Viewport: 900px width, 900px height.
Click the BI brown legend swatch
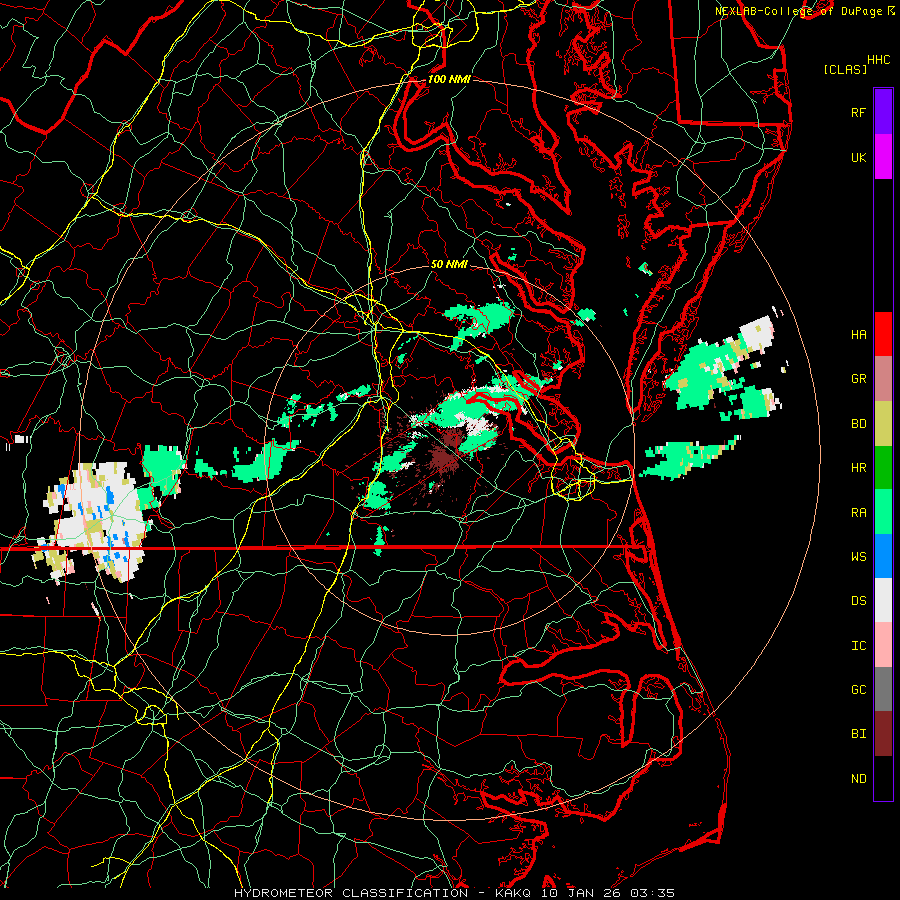[x=883, y=734]
